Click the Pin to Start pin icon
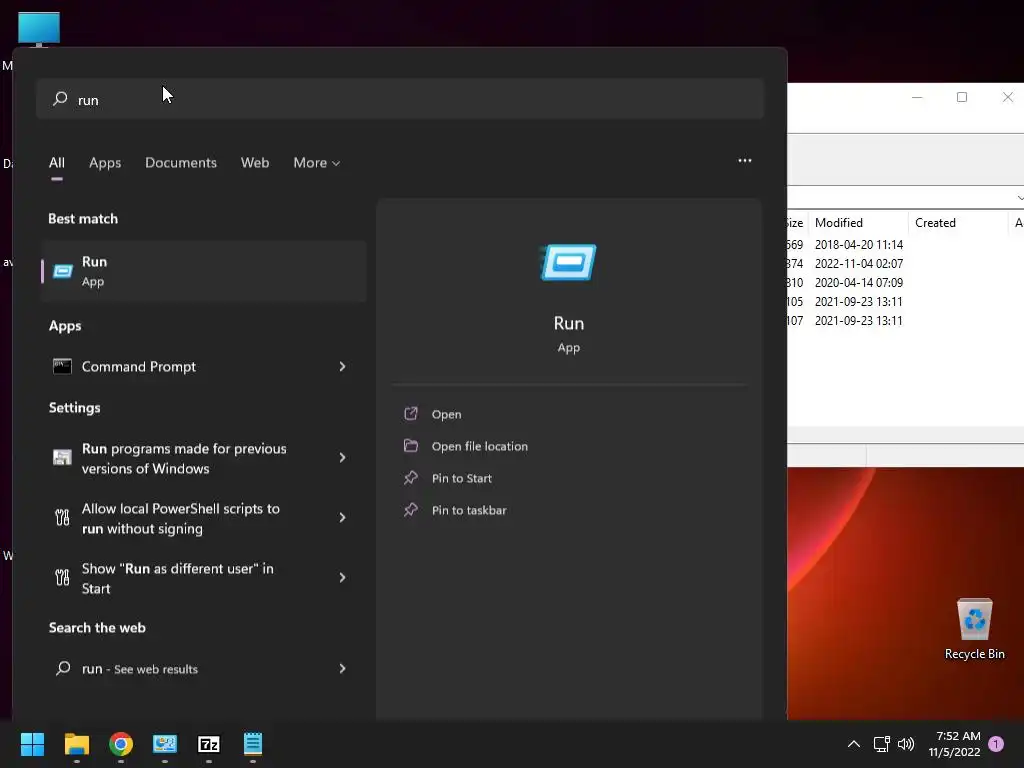1024x768 pixels. (411, 477)
